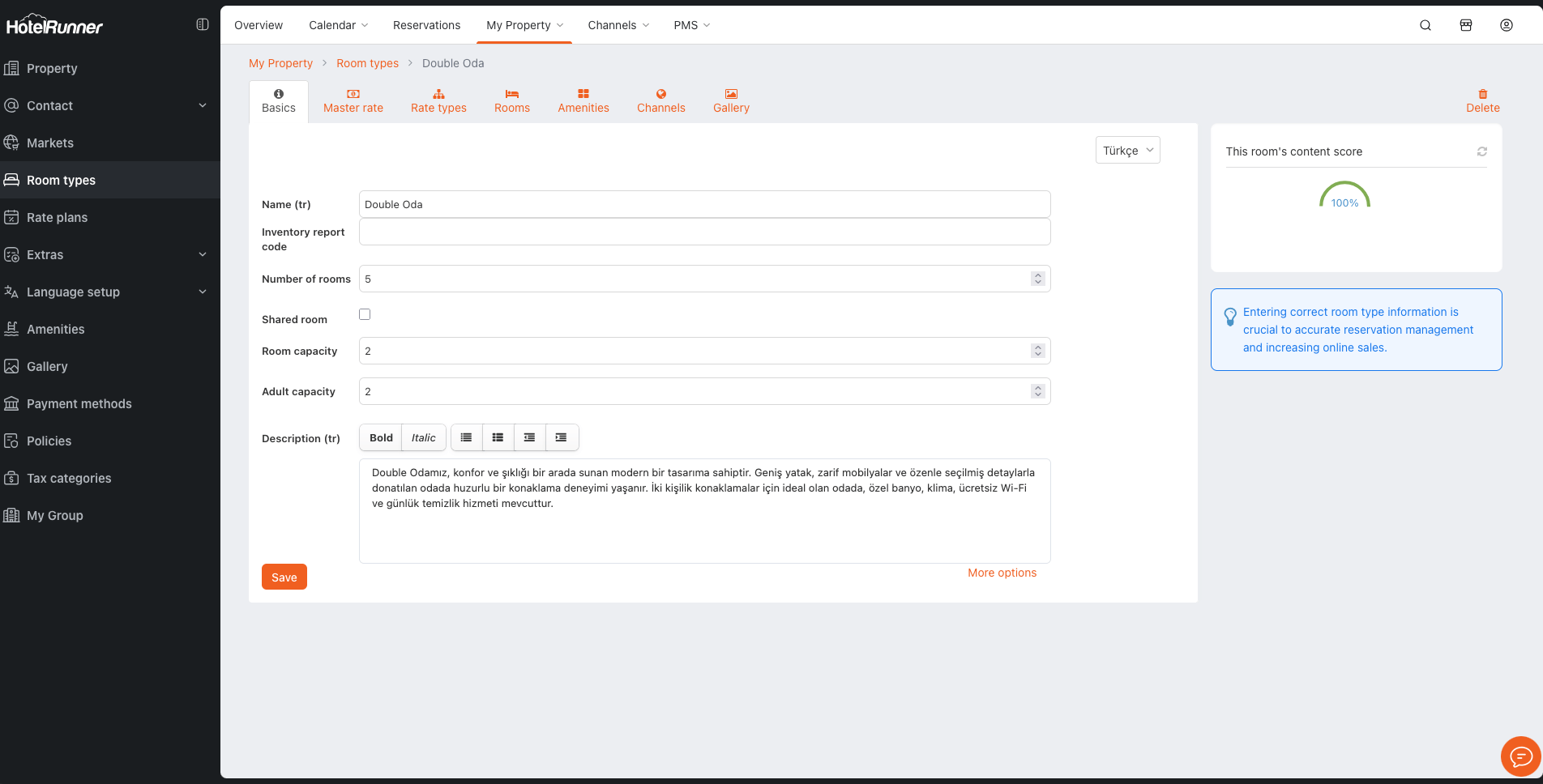Open the user account profile icon
Screen dimensions: 1543x784
(x=1506, y=25)
